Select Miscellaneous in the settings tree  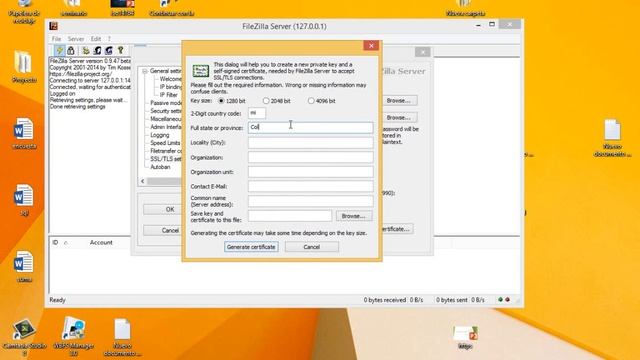(x=166, y=119)
